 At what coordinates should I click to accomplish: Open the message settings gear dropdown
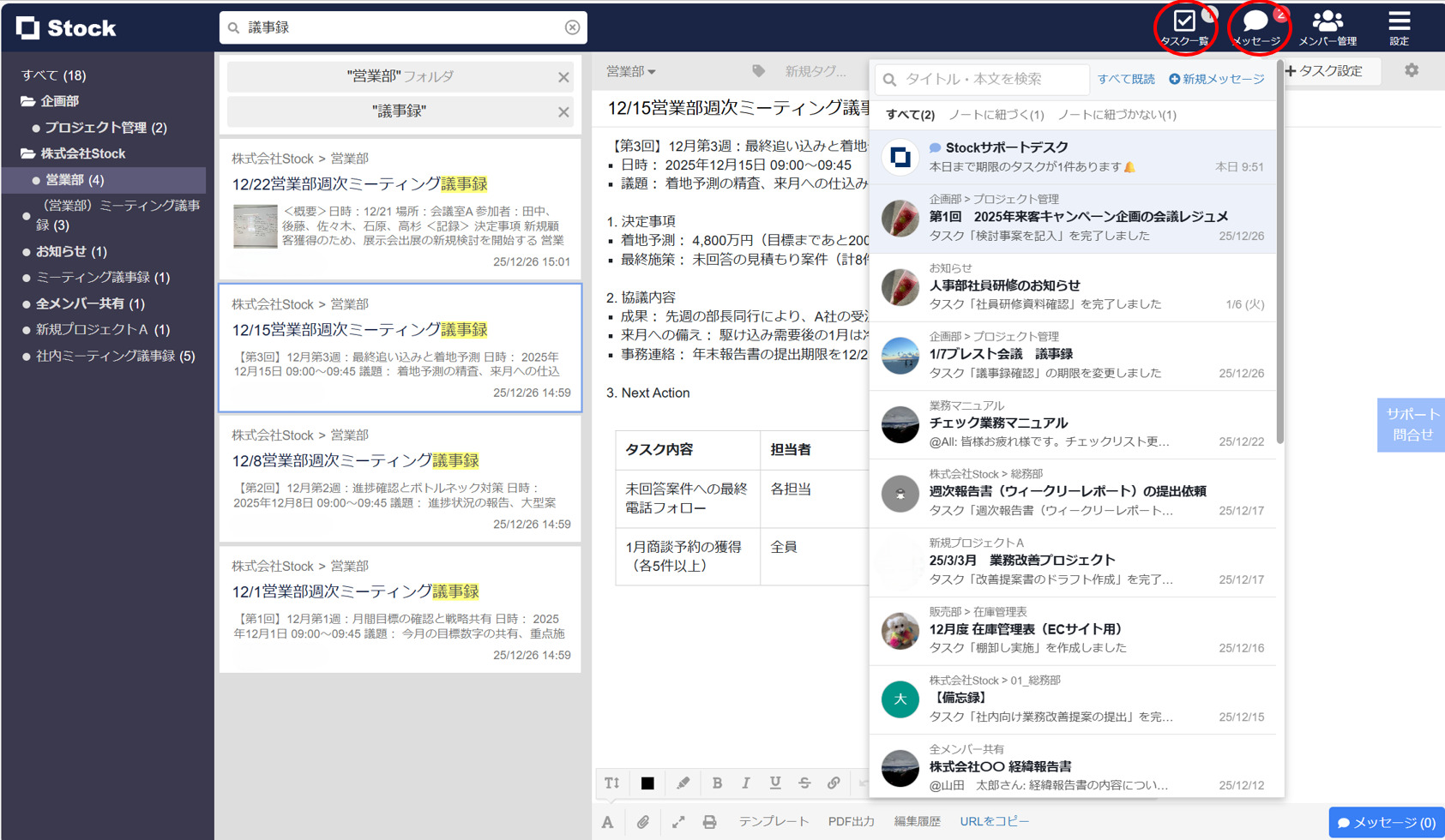pos(1412,70)
